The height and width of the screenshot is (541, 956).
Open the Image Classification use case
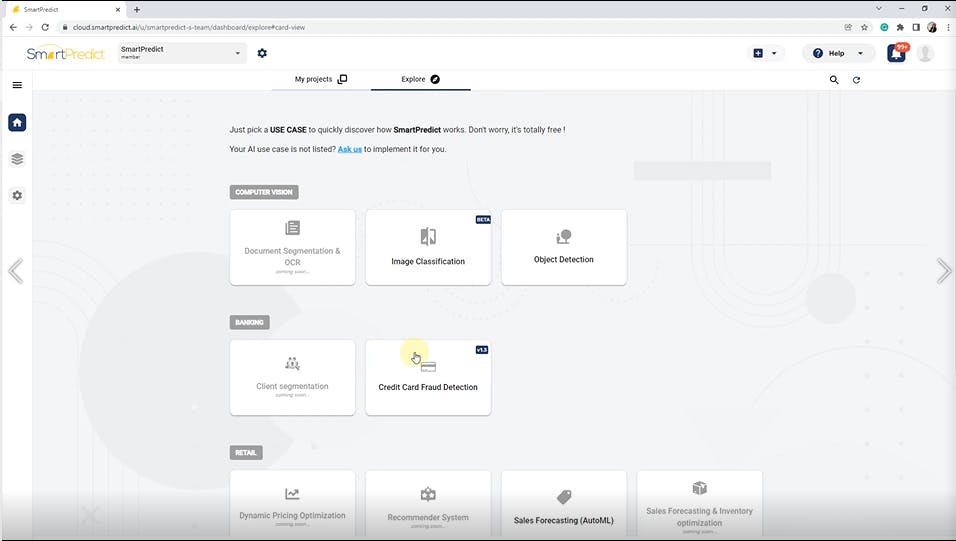(x=428, y=247)
